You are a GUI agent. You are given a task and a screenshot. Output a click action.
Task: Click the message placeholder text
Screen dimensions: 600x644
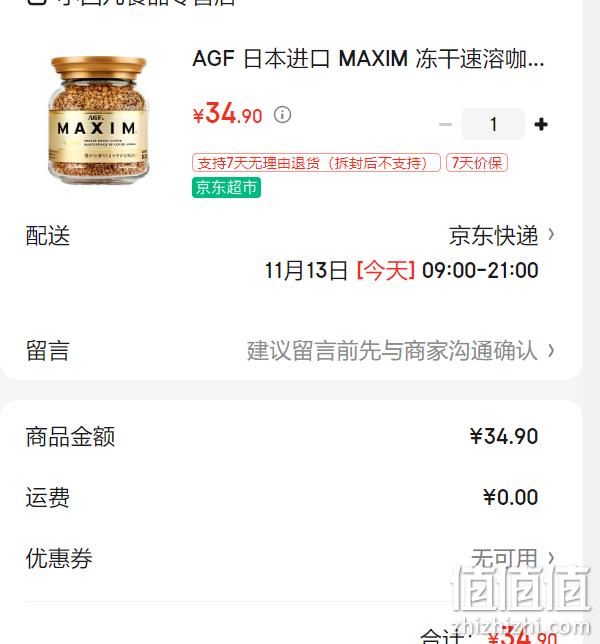[392, 351]
